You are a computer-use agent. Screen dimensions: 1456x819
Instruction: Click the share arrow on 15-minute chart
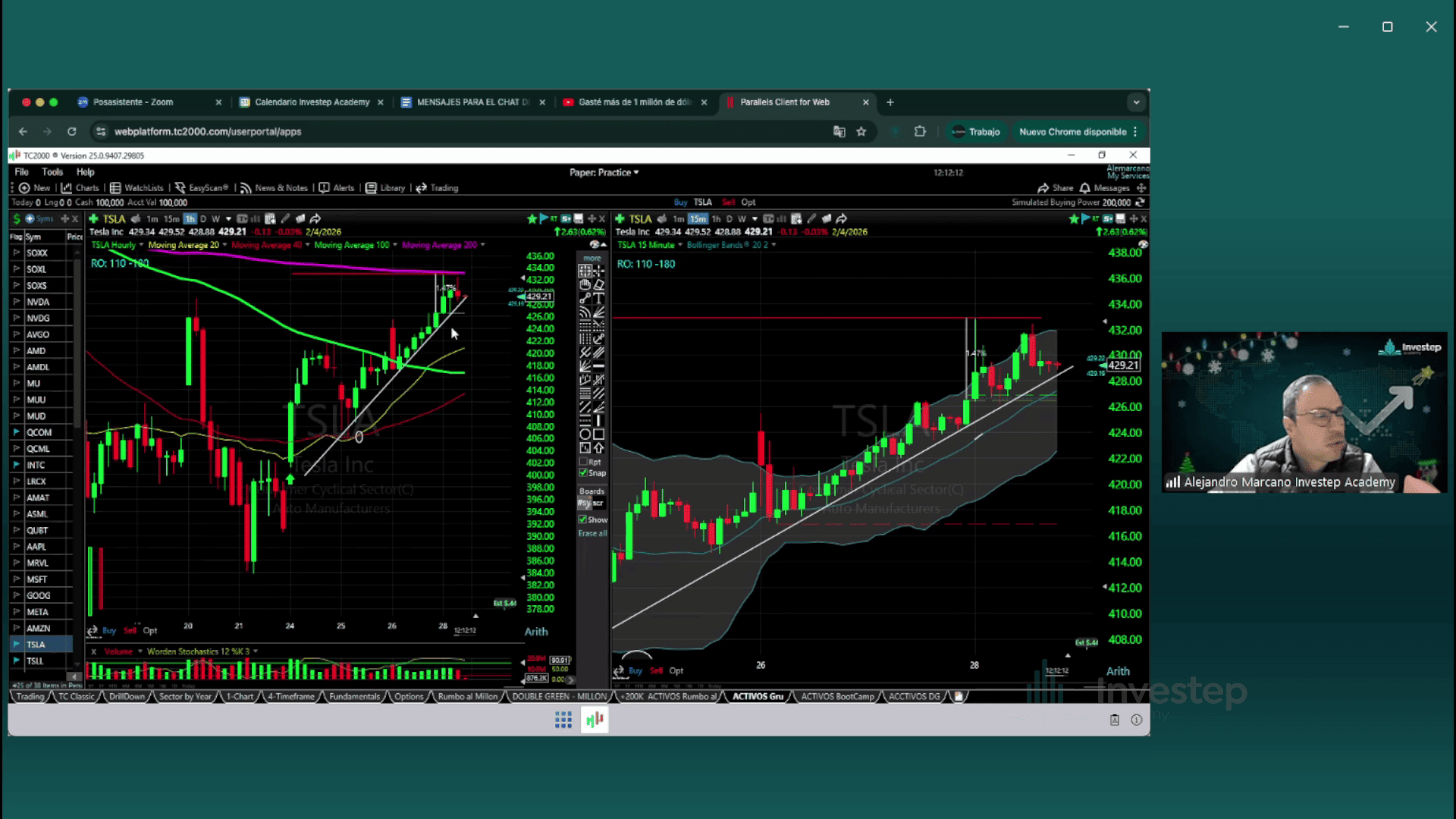pos(841,218)
